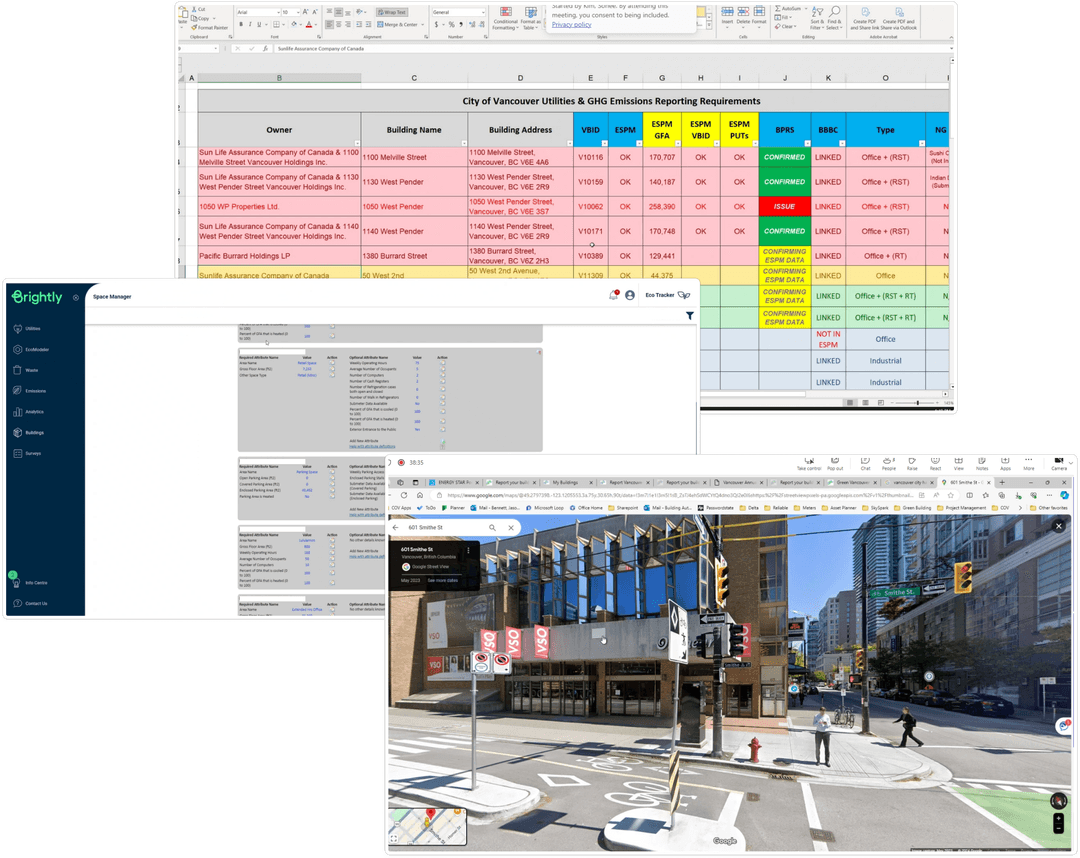Open EcoModeler in Brightly sidebar
Image resolution: width=1080 pixels, height=858 pixels.
pos(31,349)
